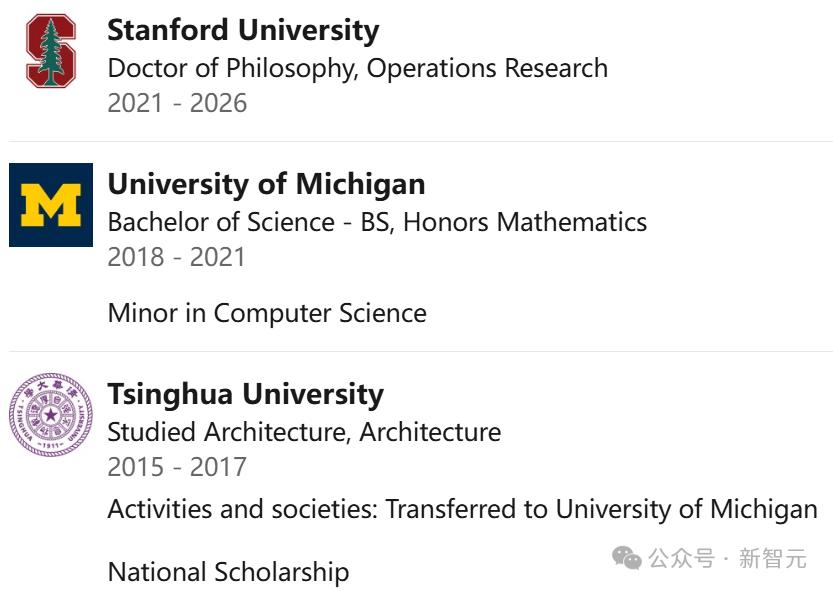Click the Activities and societies description

[x=462, y=509]
